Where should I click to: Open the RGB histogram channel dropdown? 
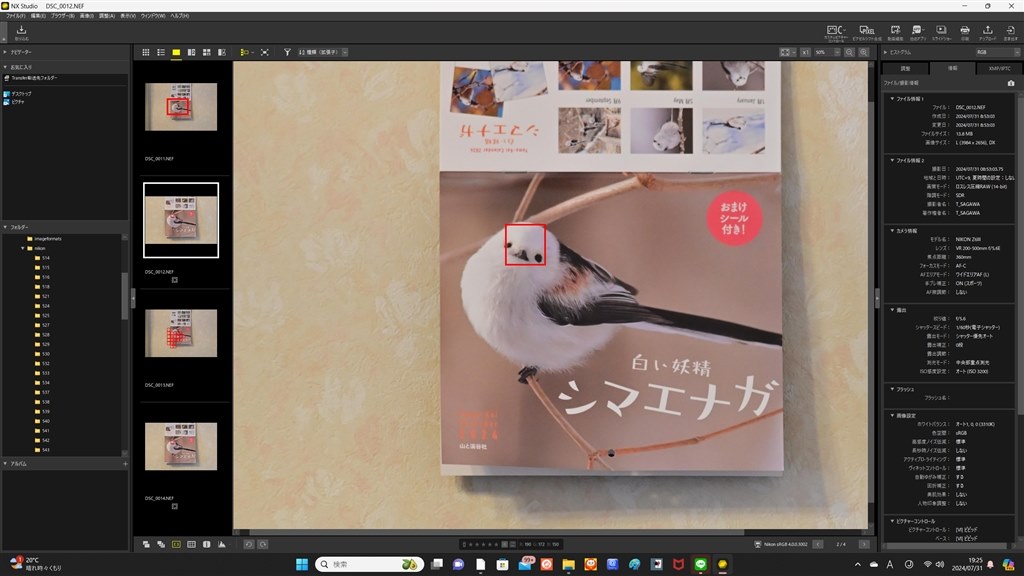[997, 52]
